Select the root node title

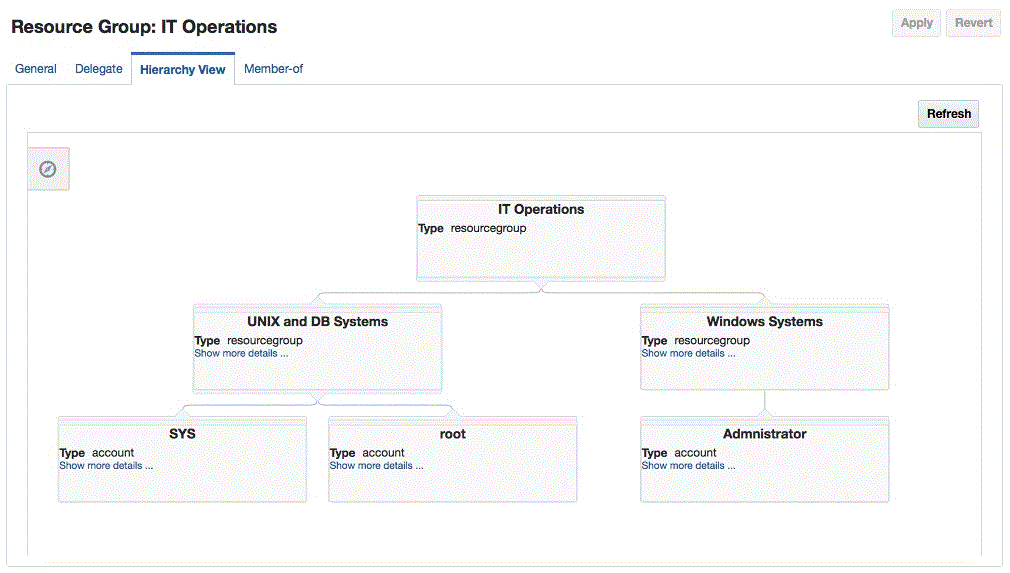click(x=453, y=434)
